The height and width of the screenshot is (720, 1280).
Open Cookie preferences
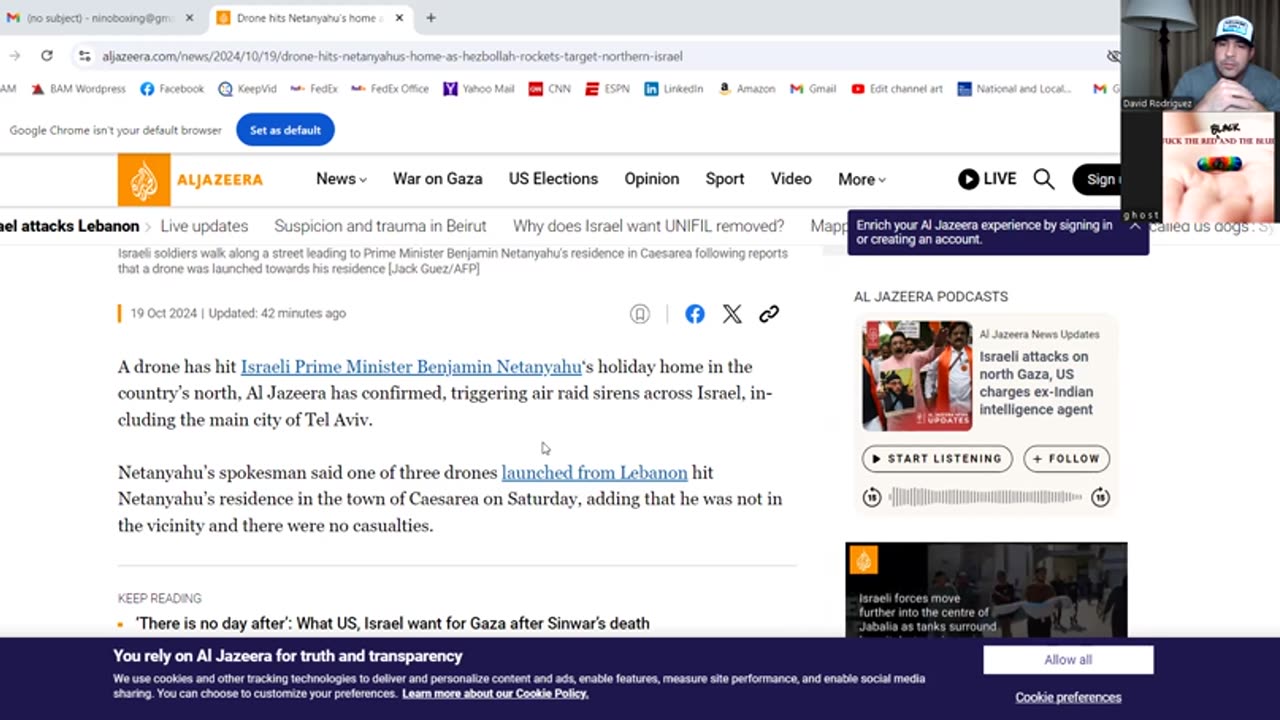pos(1068,698)
